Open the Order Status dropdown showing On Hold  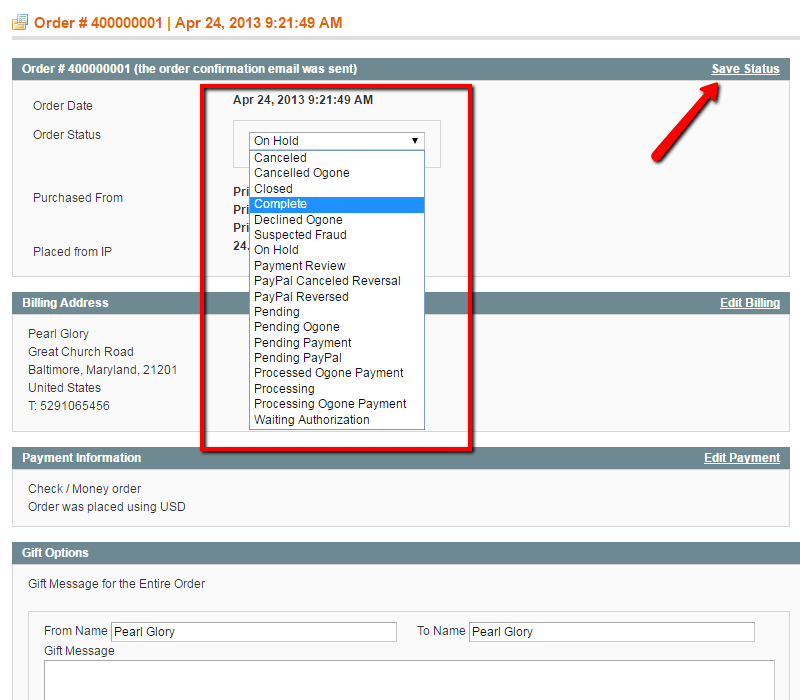pyautogui.click(x=337, y=141)
